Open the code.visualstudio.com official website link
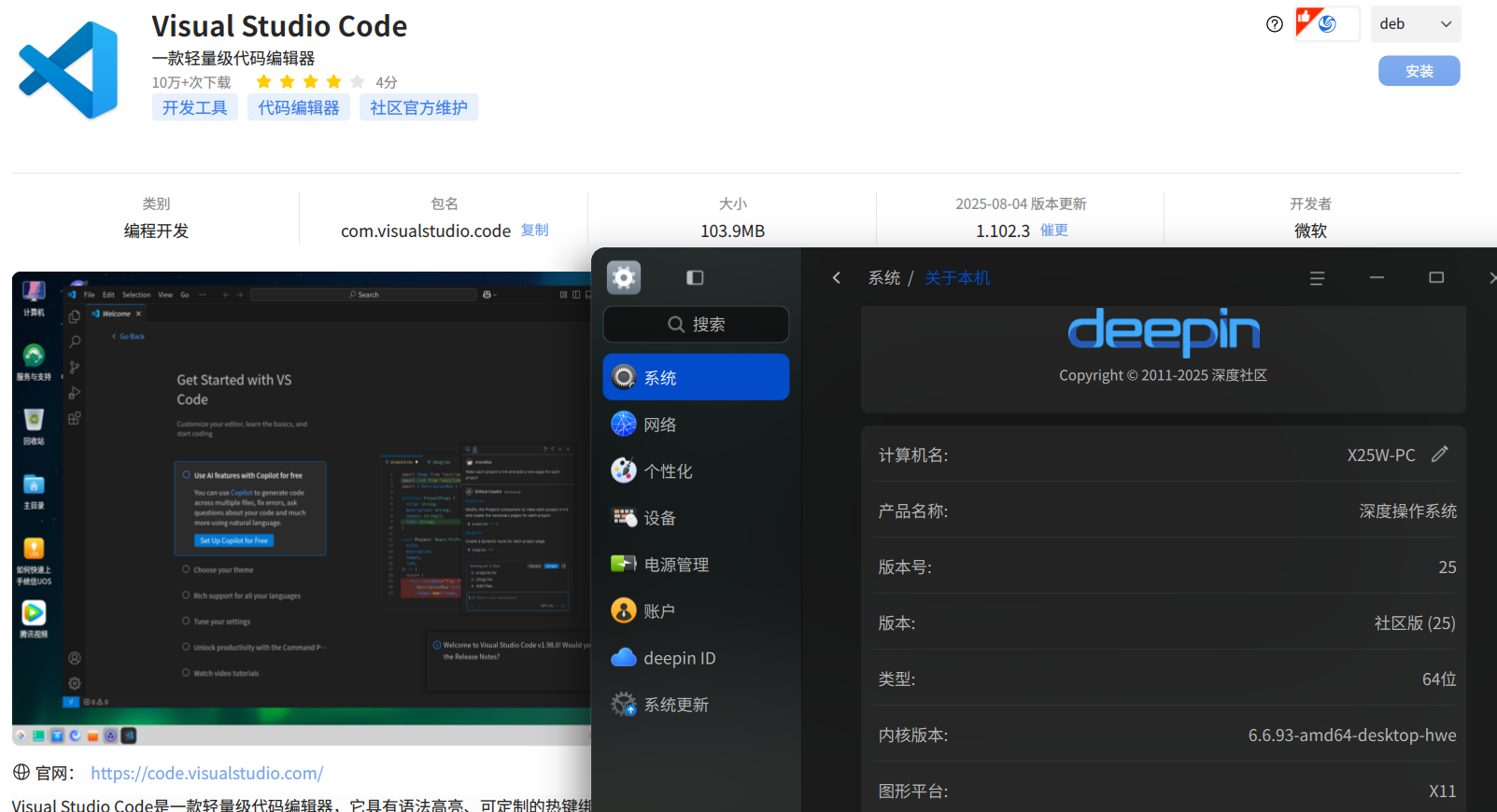The height and width of the screenshot is (812, 1497). point(206,773)
